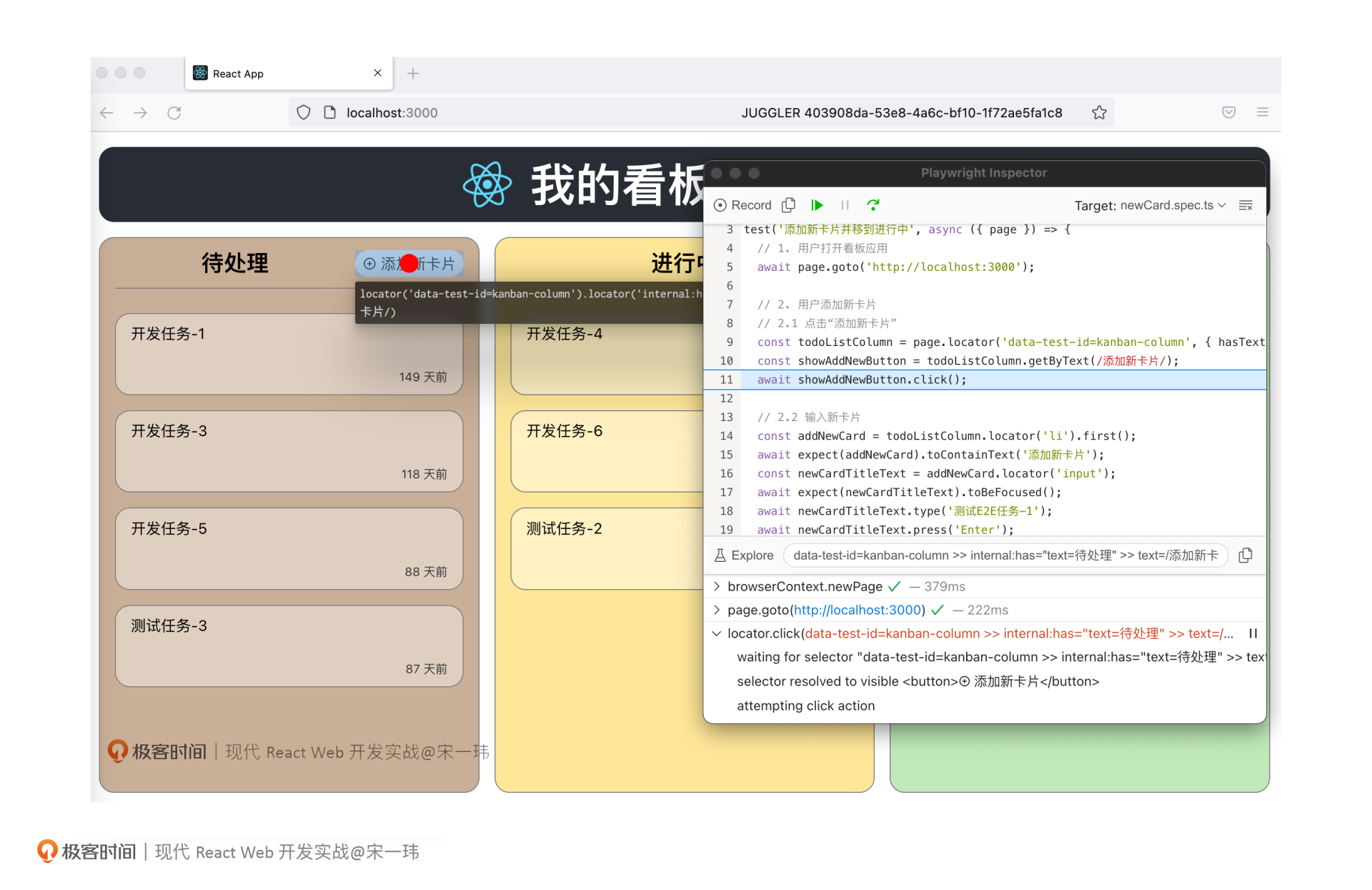
Task: Select card 测试任务-2
Action: [x=607, y=548]
